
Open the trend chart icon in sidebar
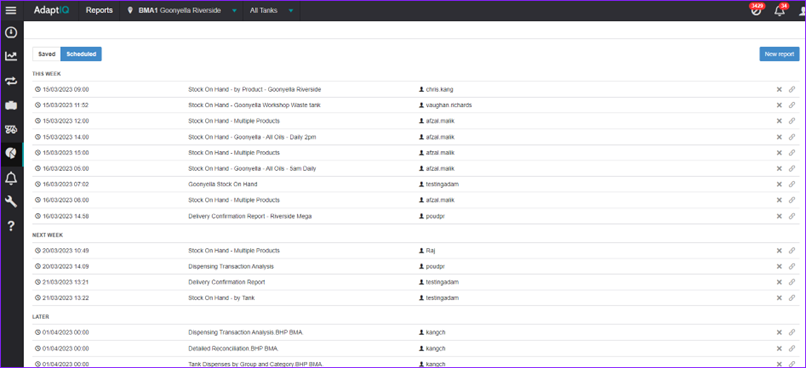pyautogui.click(x=11, y=57)
